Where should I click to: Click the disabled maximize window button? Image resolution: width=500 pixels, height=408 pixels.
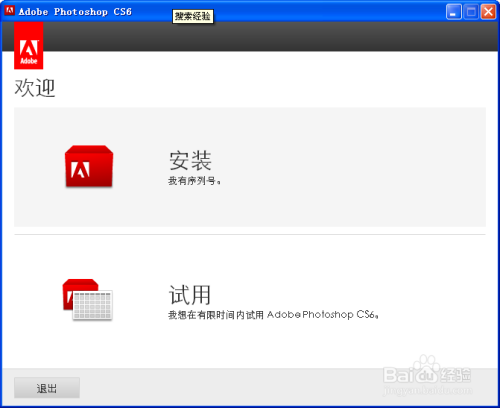(471, 12)
